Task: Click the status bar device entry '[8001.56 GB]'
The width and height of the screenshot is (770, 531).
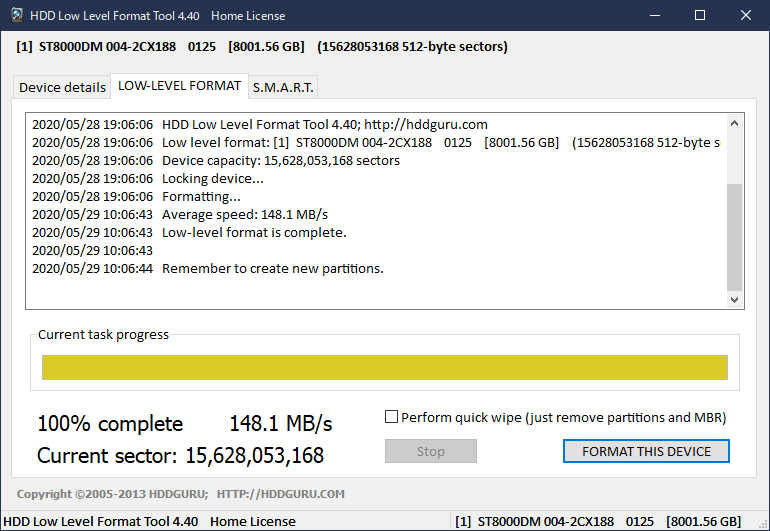Action: (703, 521)
